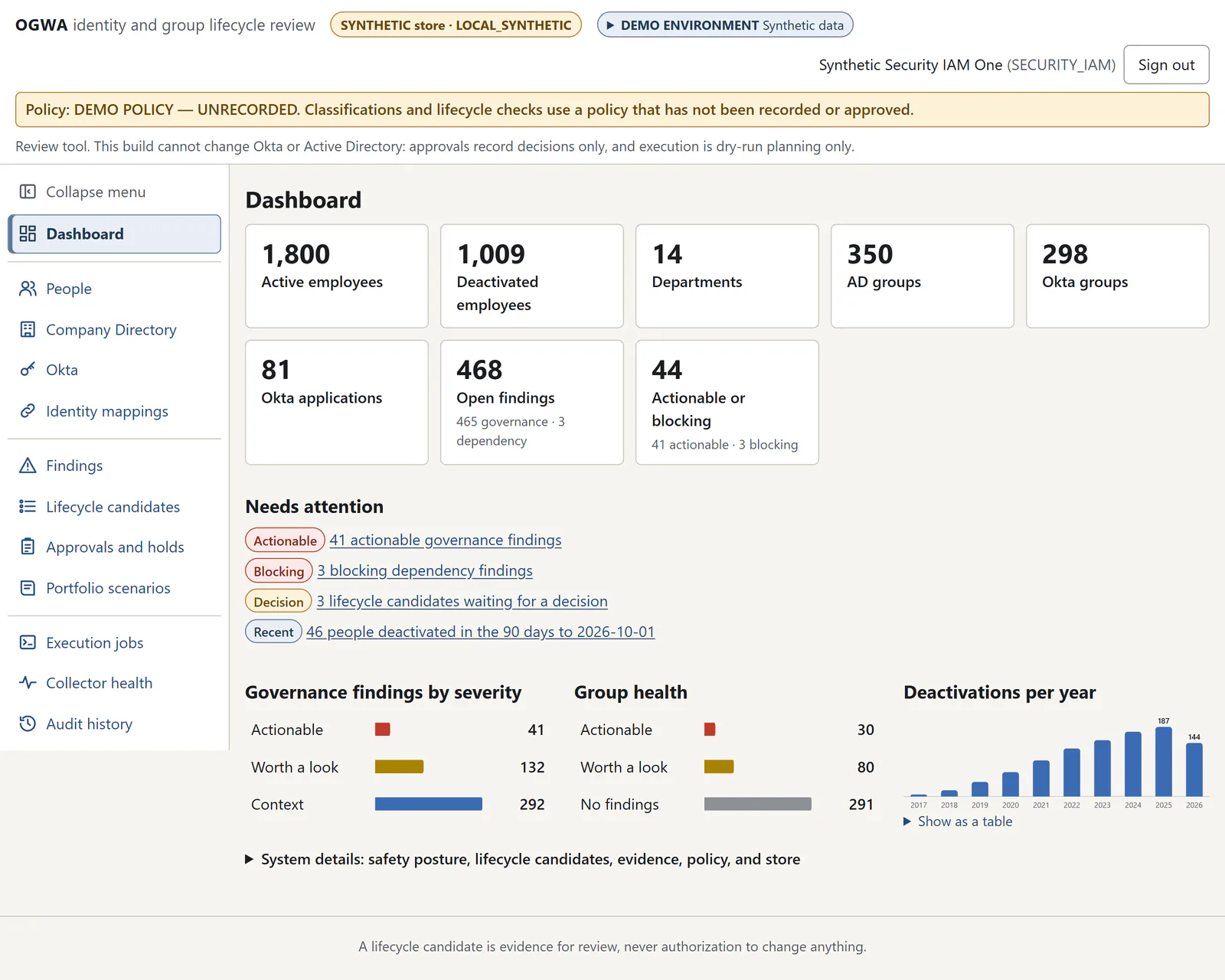Click the Dashboard grid icon
1225x980 pixels.
point(28,234)
